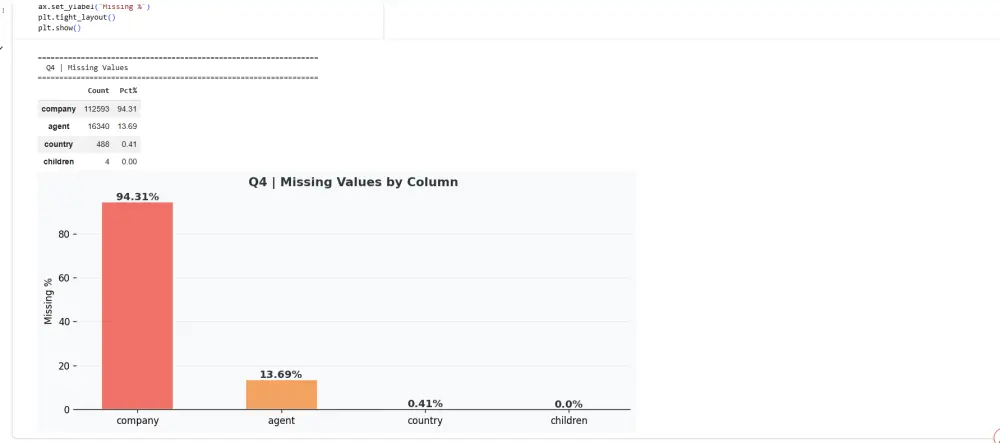Select the Count column header in table
1000x443 pixels.
[x=98, y=91]
